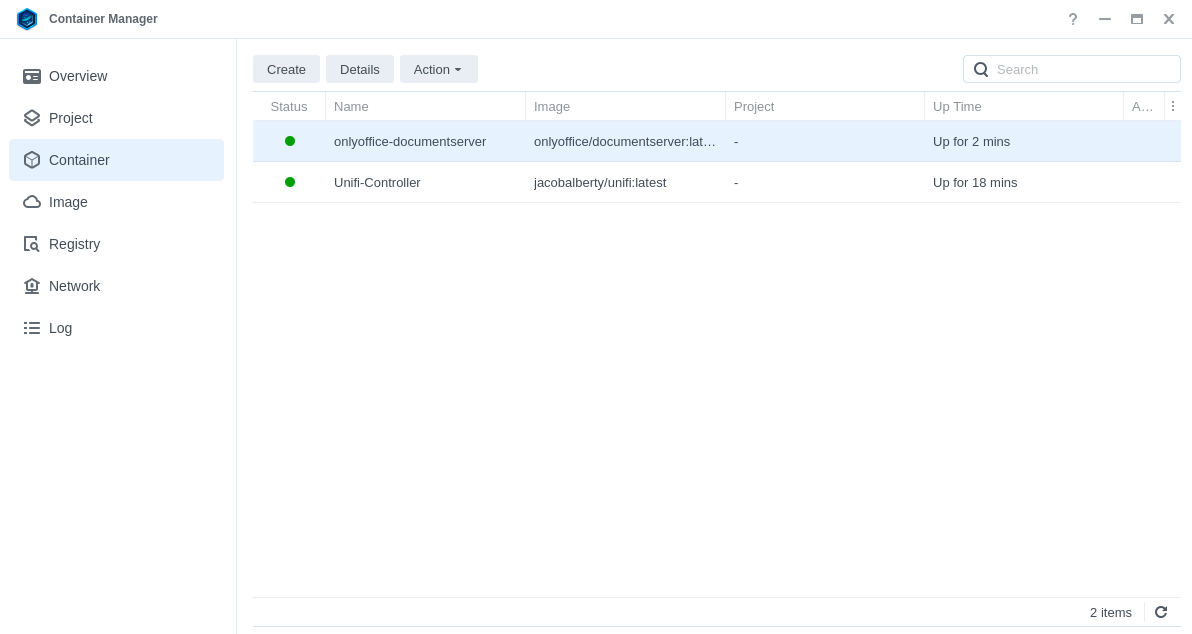The height and width of the screenshot is (634, 1192).
Task: Click the Container cube icon
Action: pos(32,160)
